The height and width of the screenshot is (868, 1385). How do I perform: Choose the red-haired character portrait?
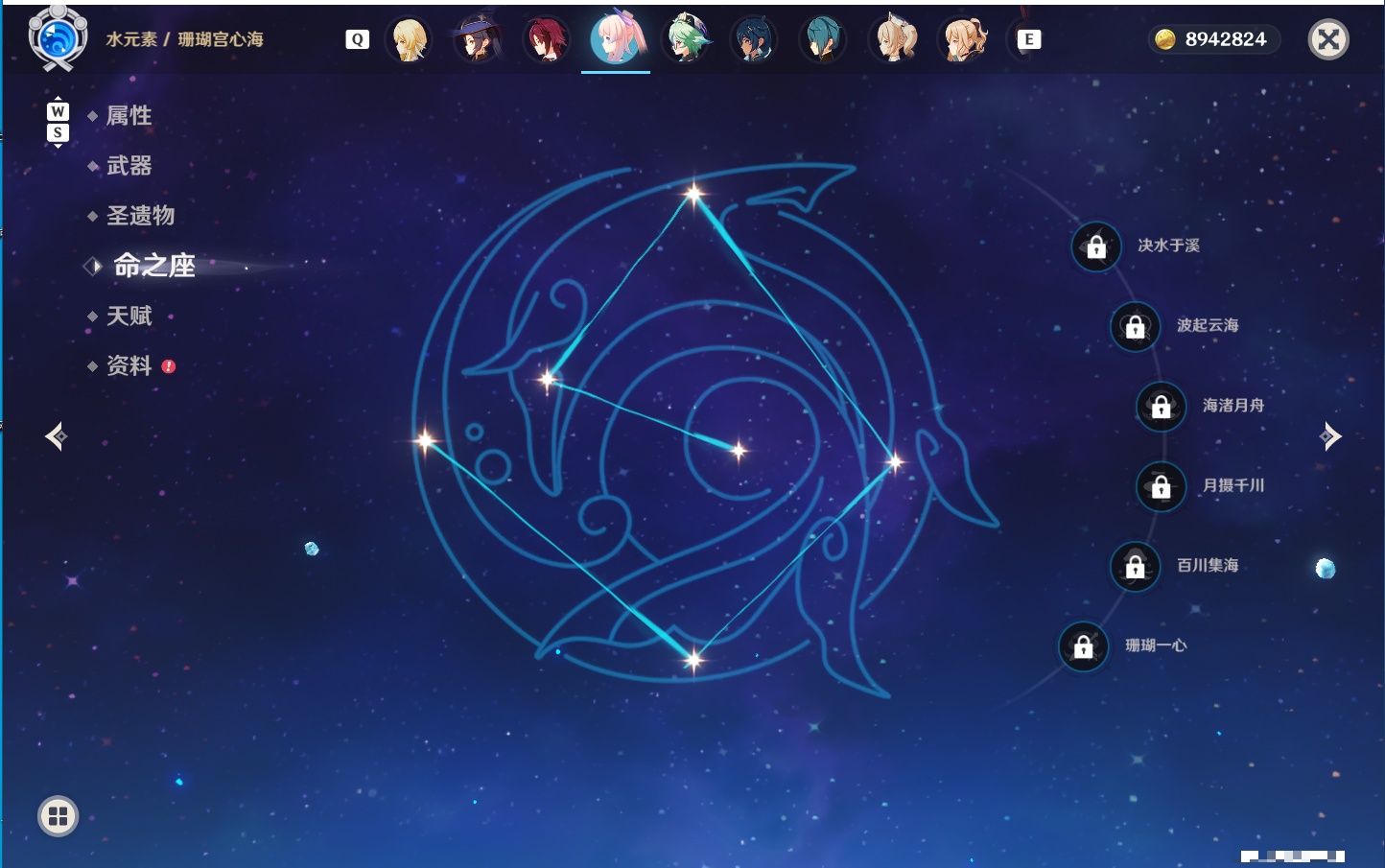[x=547, y=39]
